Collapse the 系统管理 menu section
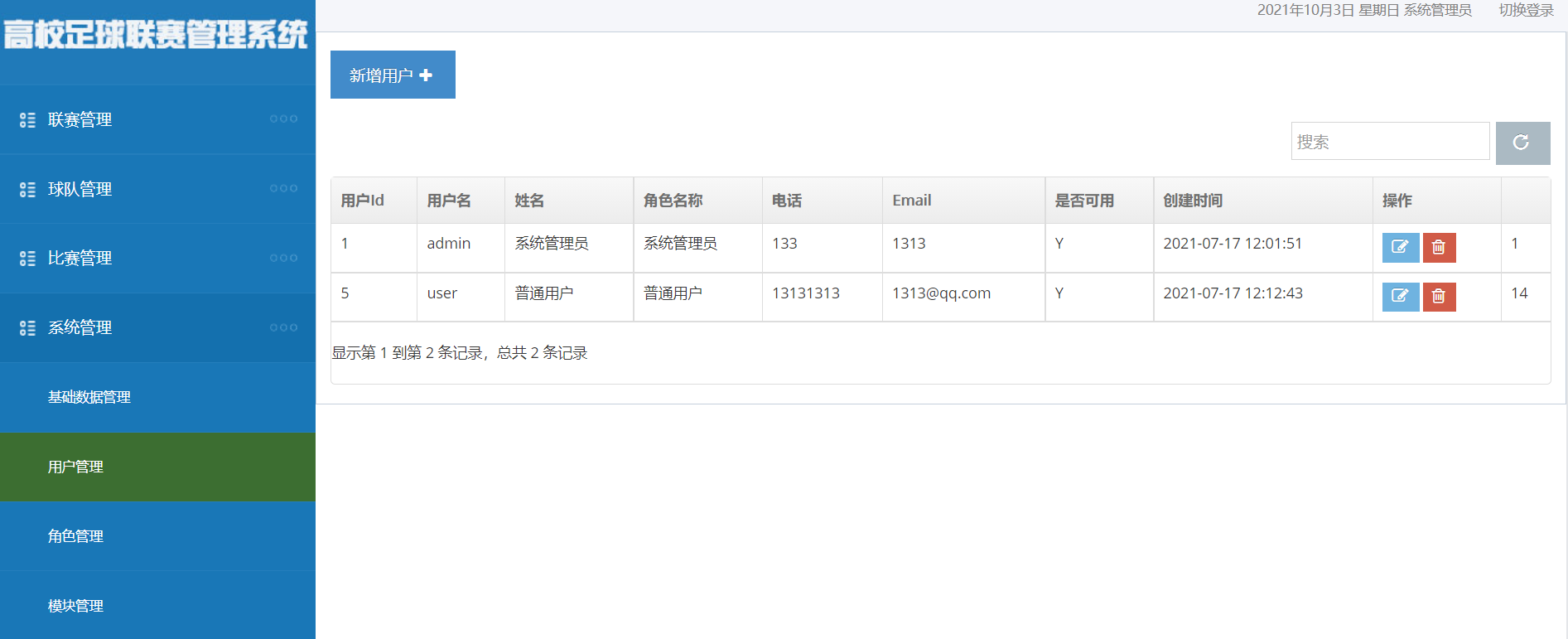 tap(157, 327)
